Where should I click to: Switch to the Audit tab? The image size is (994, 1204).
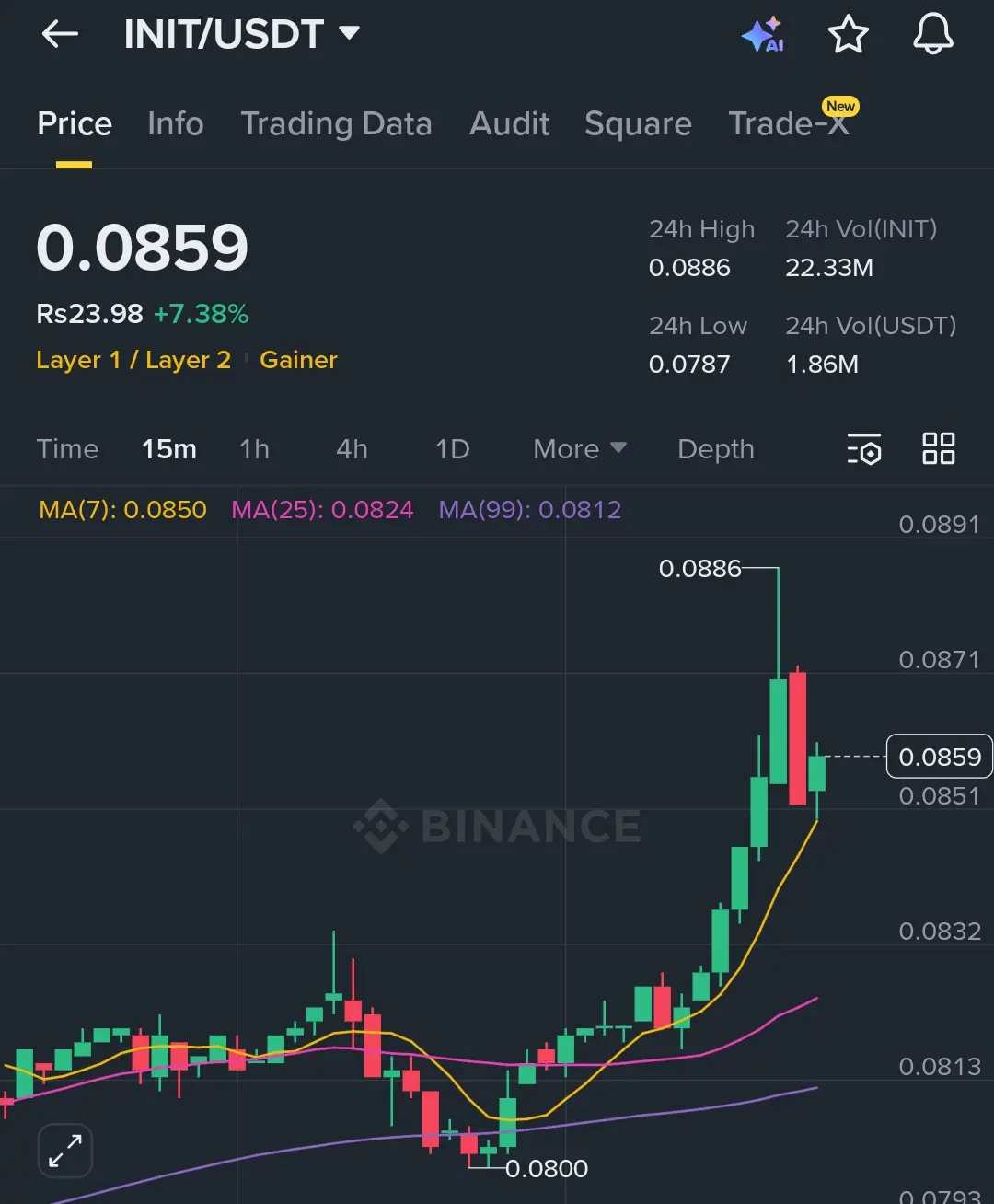[509, 123]
